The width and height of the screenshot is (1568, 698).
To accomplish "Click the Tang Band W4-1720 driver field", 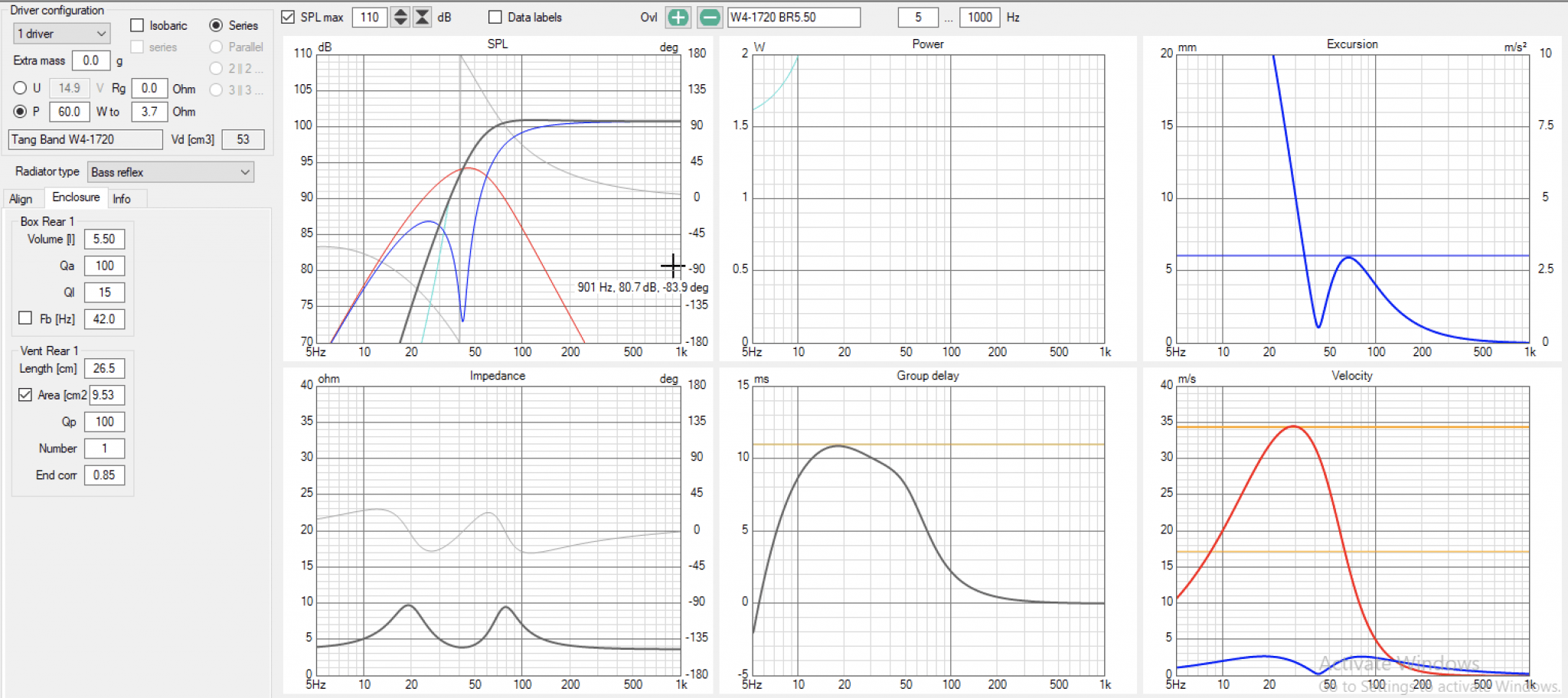I will coord(85,139).
